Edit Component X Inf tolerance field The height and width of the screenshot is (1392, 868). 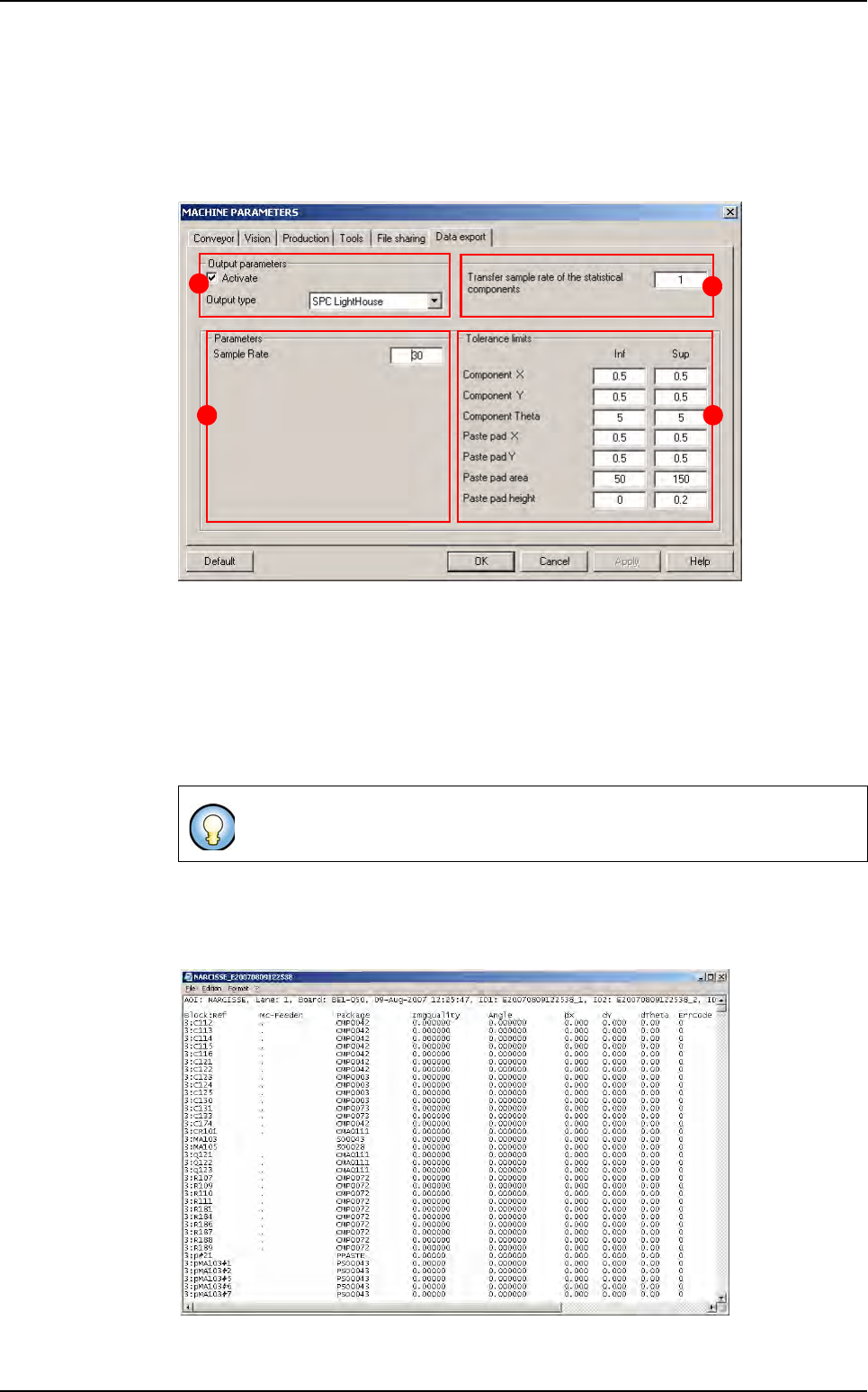coord(620,376)
